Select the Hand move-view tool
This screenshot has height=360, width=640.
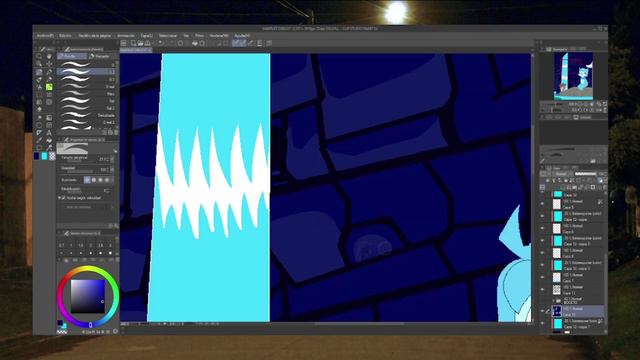pyautogui.click(x=49, y=56)
